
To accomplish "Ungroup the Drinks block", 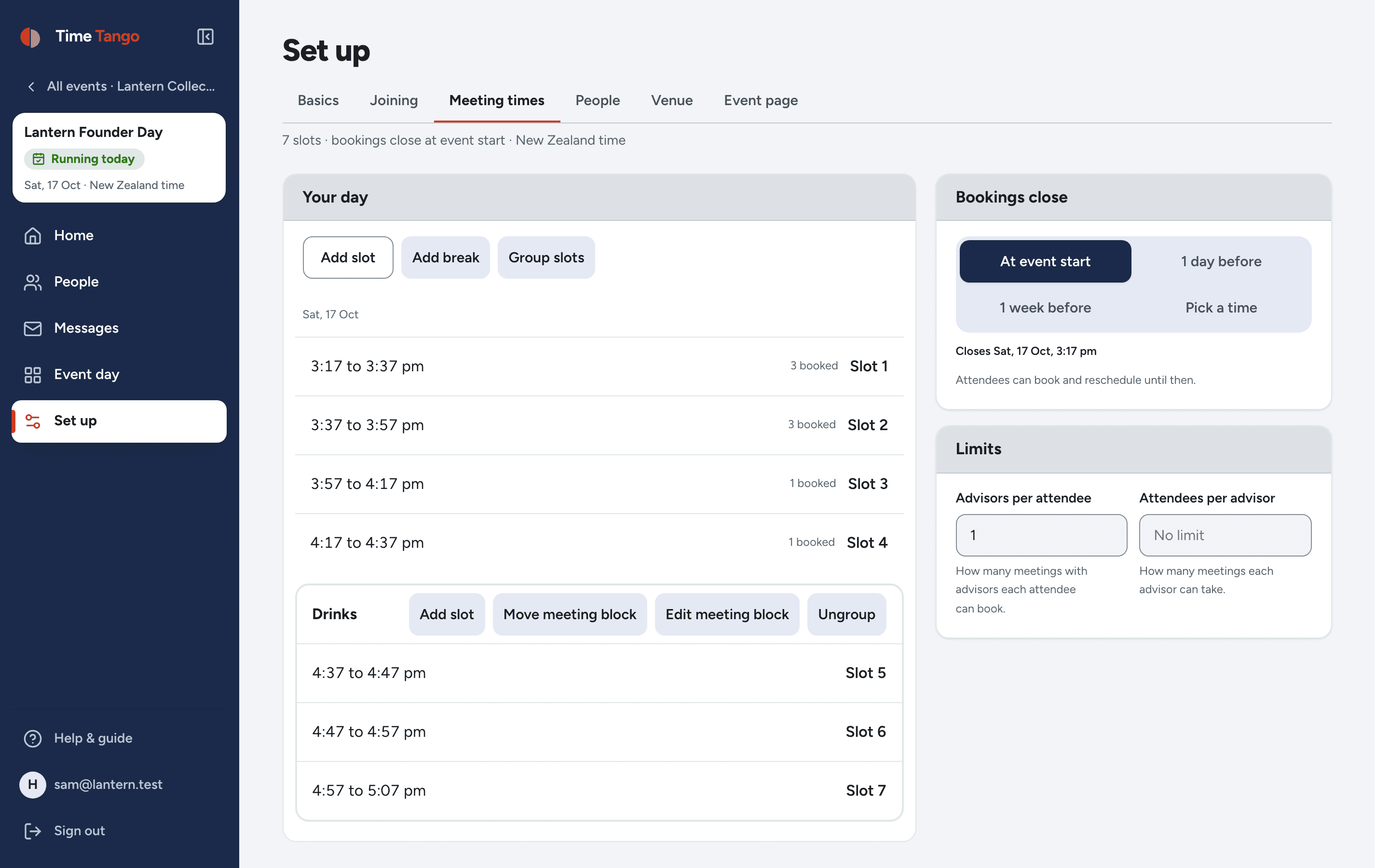I will (846, 614).
